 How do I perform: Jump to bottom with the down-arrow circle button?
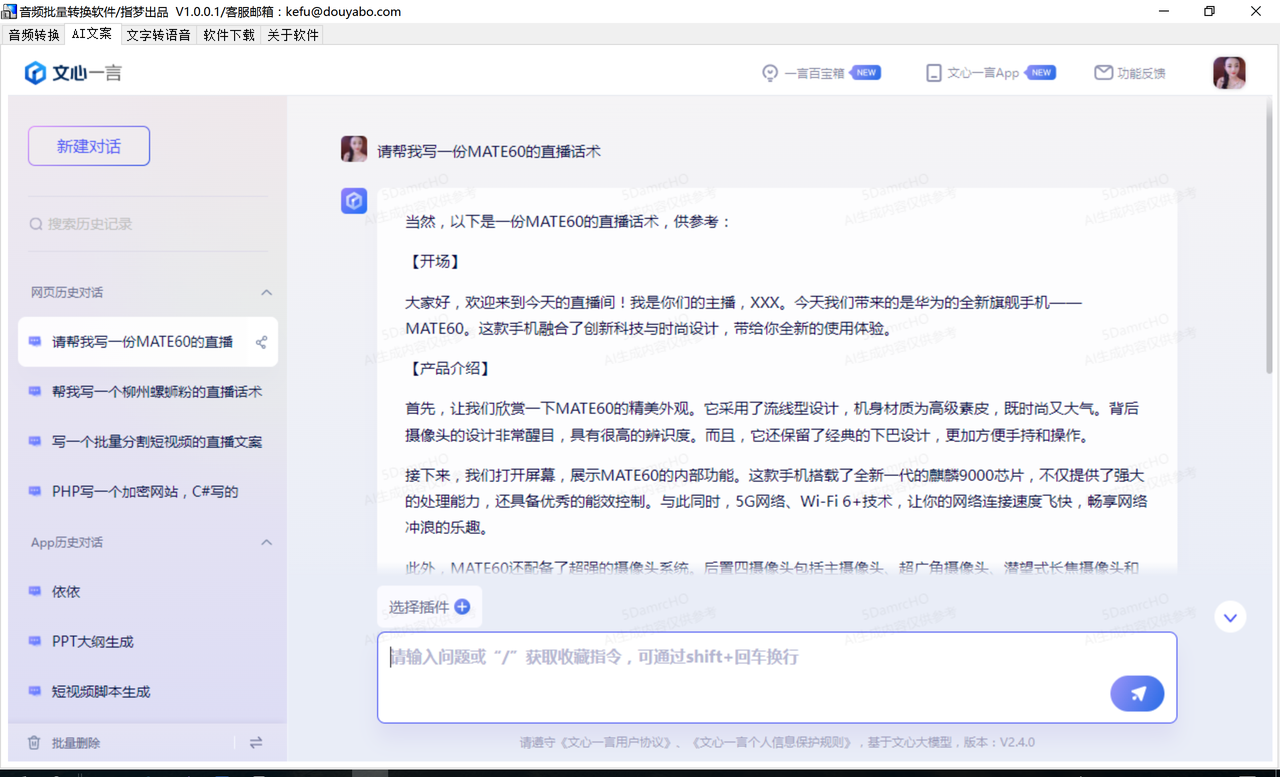1230,617
